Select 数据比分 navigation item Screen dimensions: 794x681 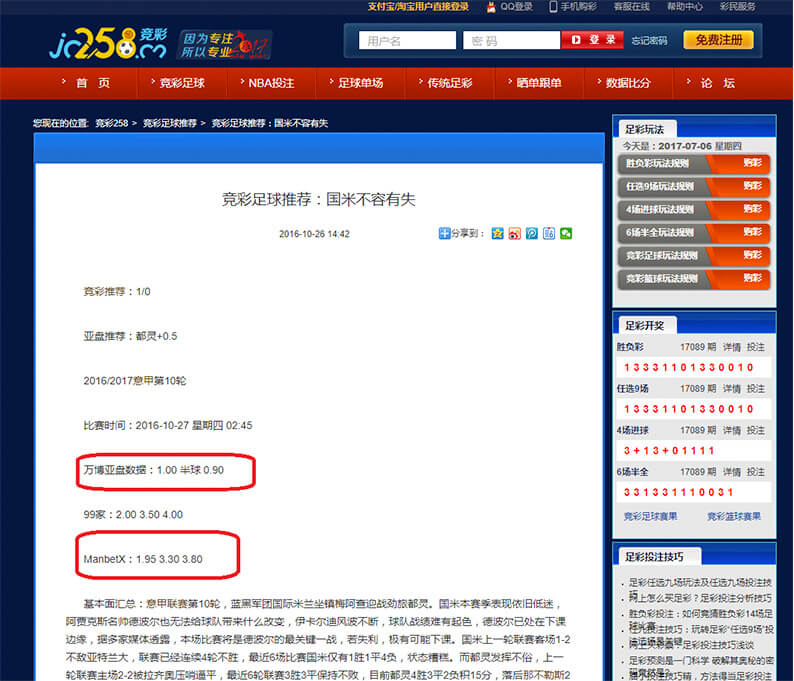click(x=627, y=83)
